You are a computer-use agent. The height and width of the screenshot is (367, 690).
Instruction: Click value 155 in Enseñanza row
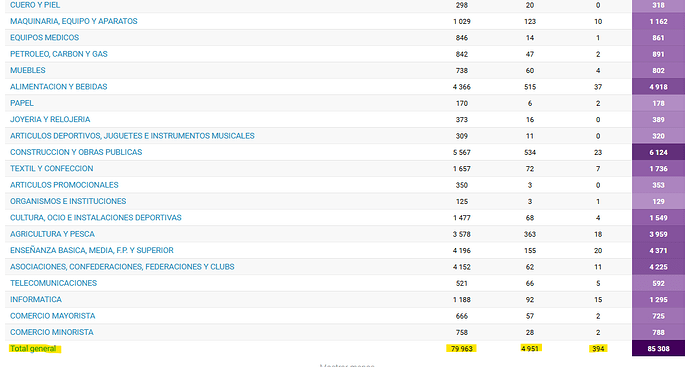[530, 250]
